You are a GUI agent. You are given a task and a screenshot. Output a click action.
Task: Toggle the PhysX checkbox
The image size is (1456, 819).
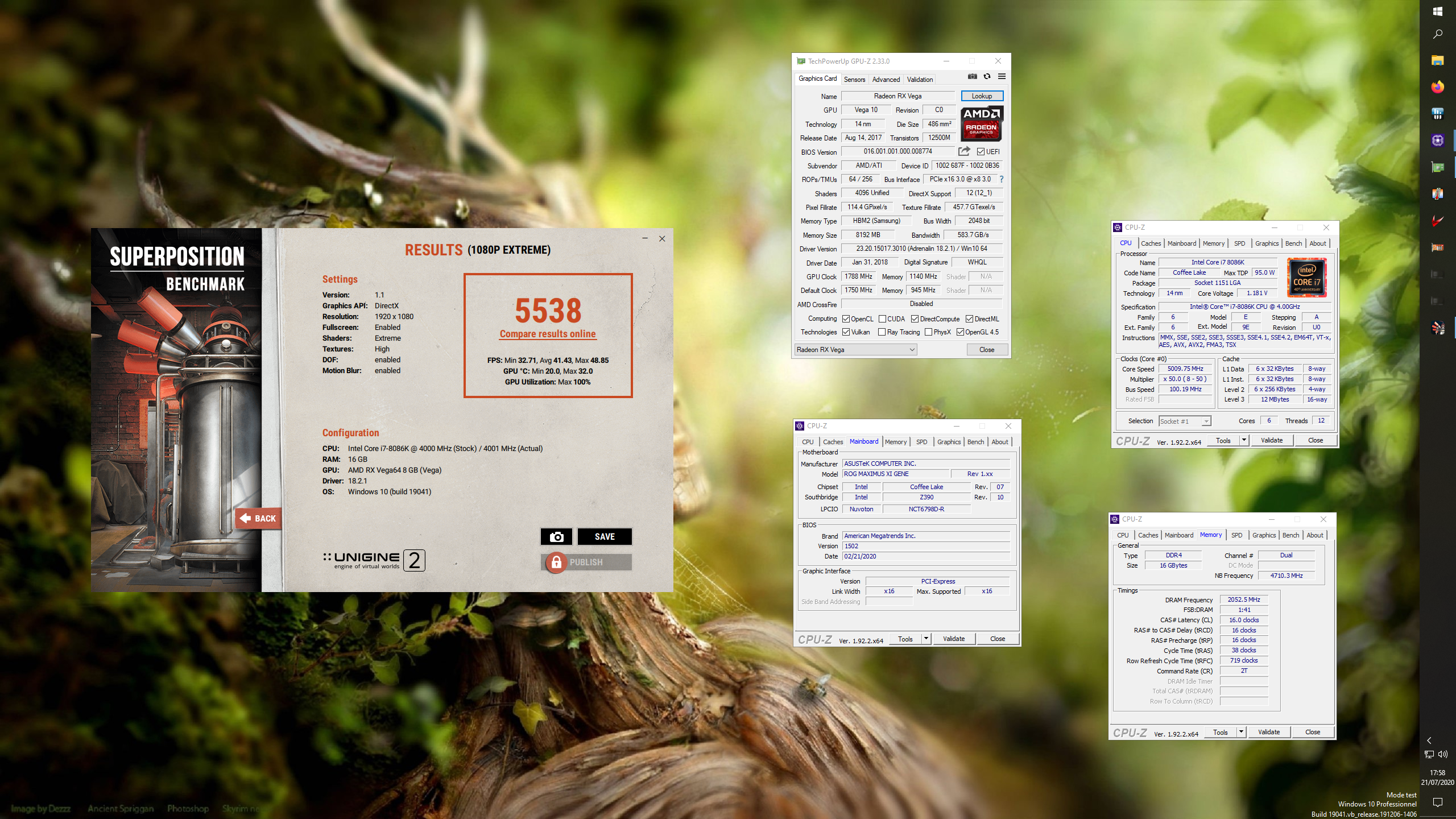point(928,332)
